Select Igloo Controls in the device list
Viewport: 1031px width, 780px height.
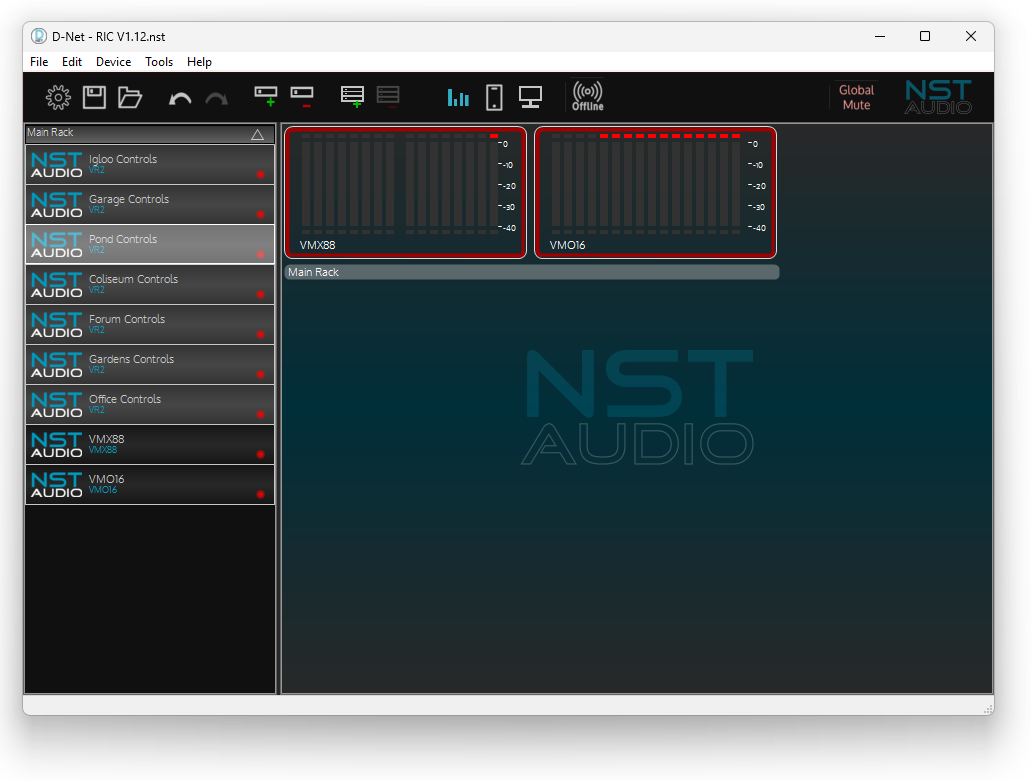[150, 164]
